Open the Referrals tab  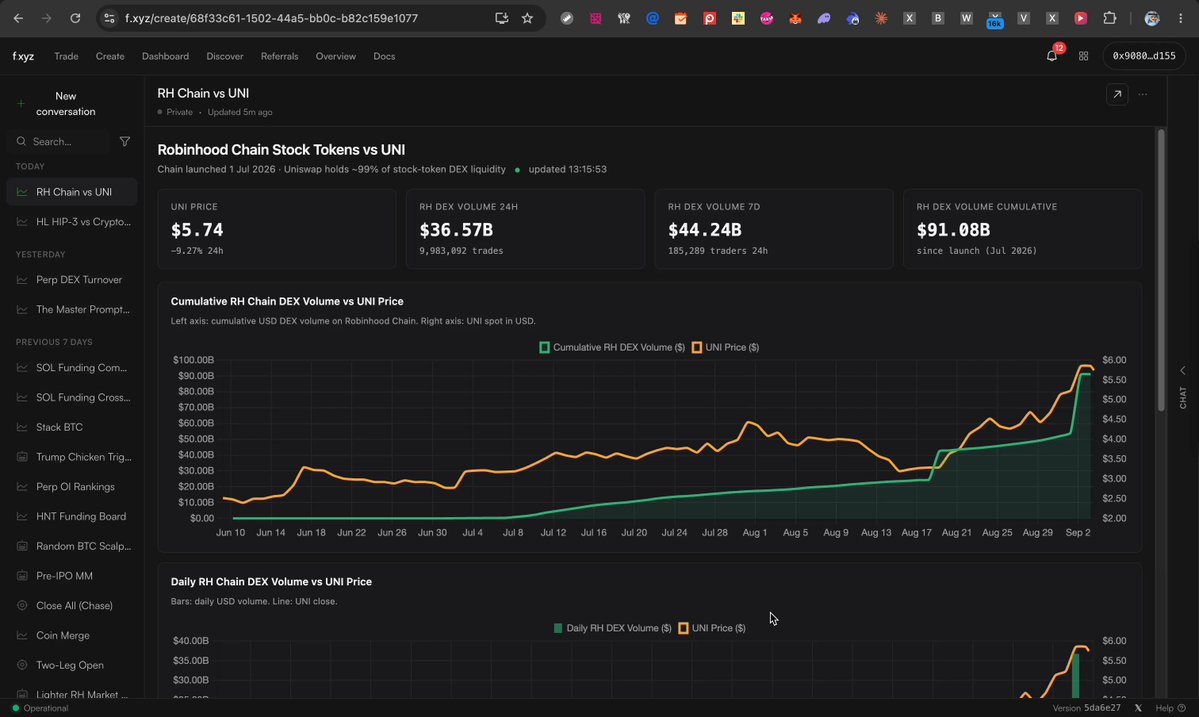[x=279, y=56]
